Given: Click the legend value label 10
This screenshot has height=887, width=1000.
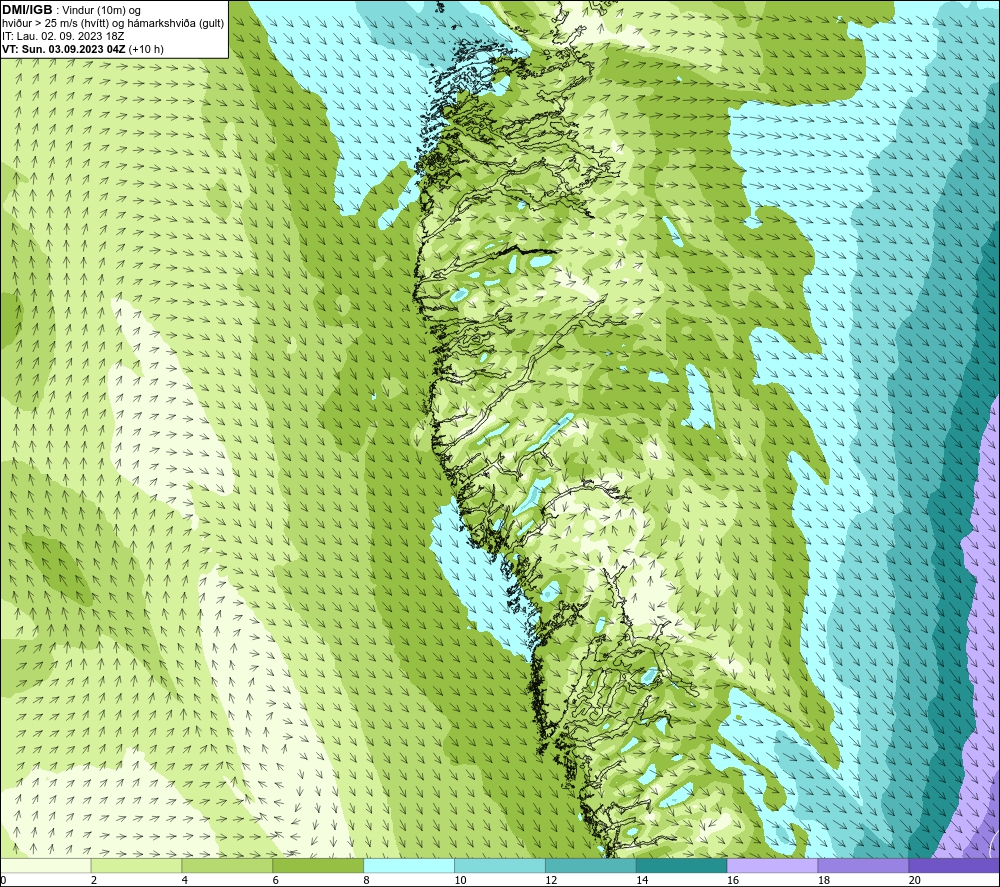Looking at the screenshot, I should pyautogui.click(x=460, y=881).
